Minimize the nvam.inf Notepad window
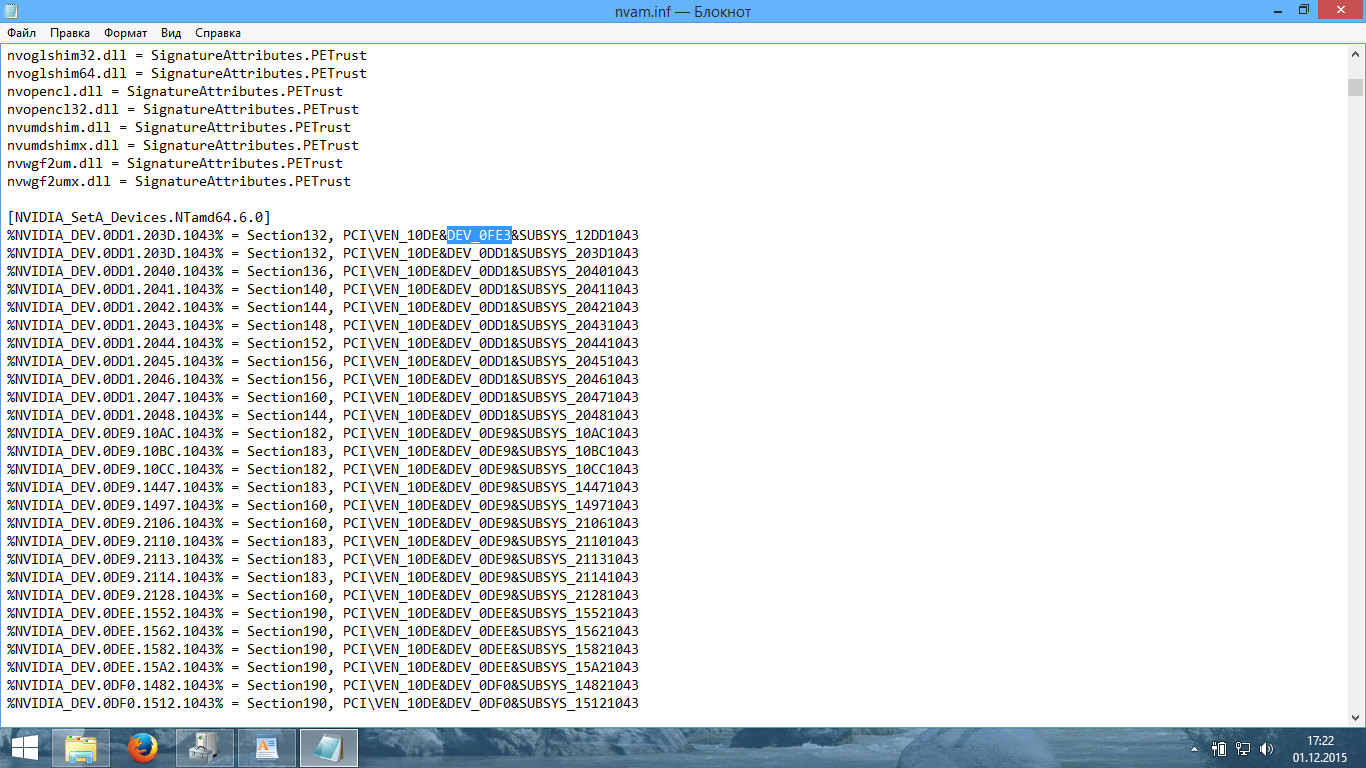Image resolution: width=1366 pixels, height=768 pixels. [1276, 10]
